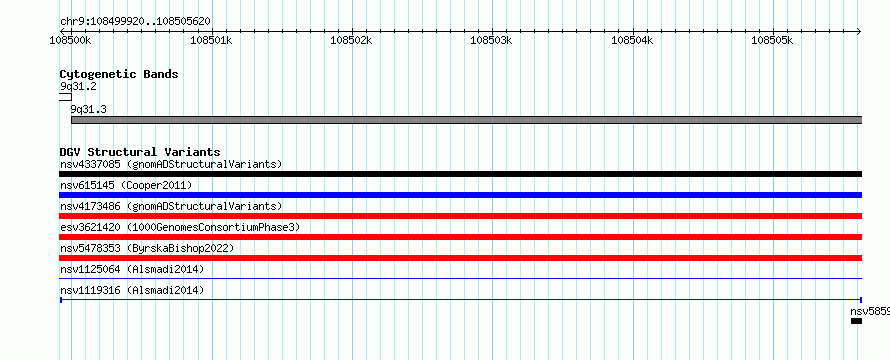
Task: Click the nsv4173486 (gnomADStructuralVariants) label
Action: point(171,207)
